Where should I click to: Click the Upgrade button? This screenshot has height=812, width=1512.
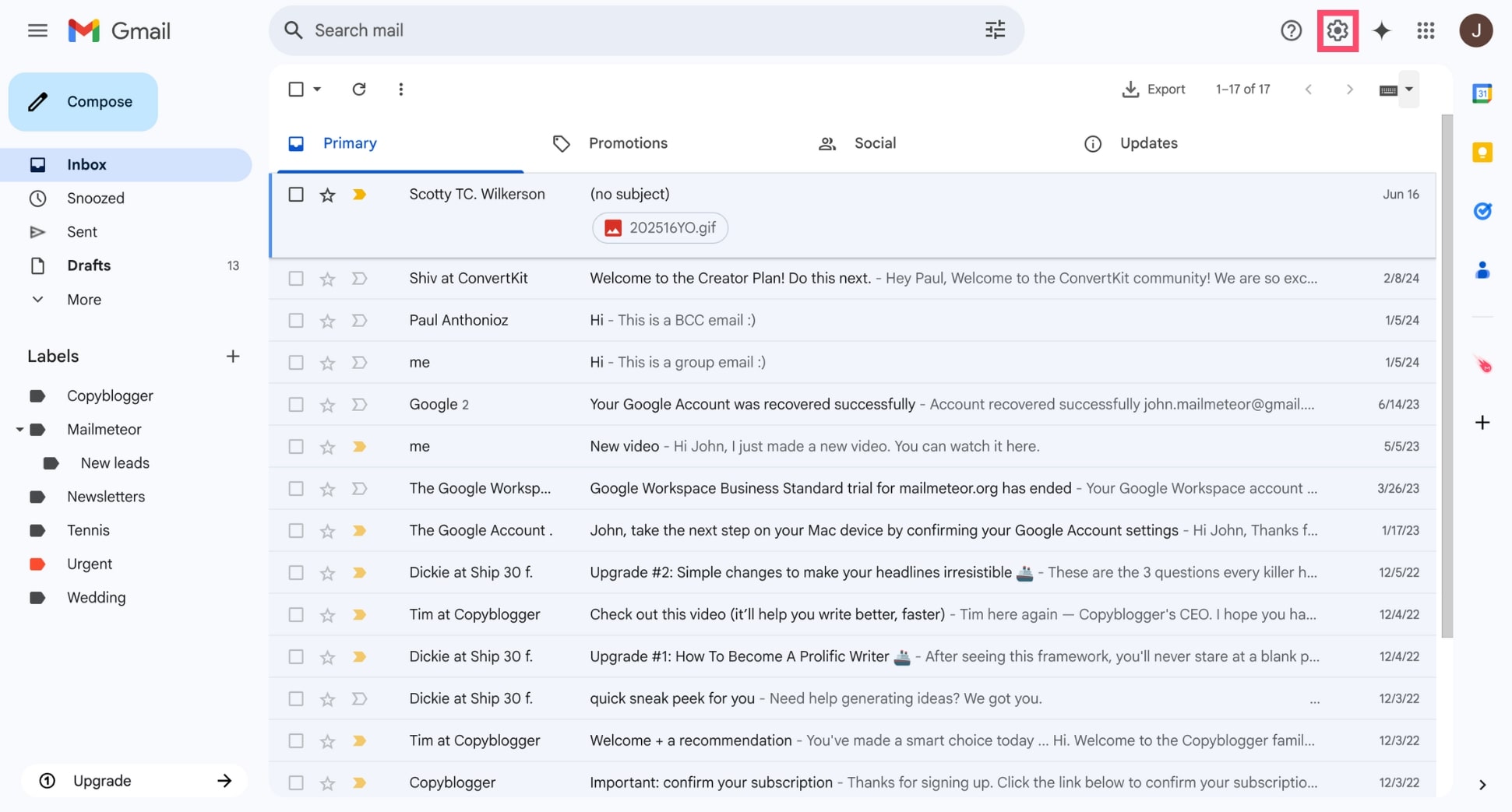point(134,781)
